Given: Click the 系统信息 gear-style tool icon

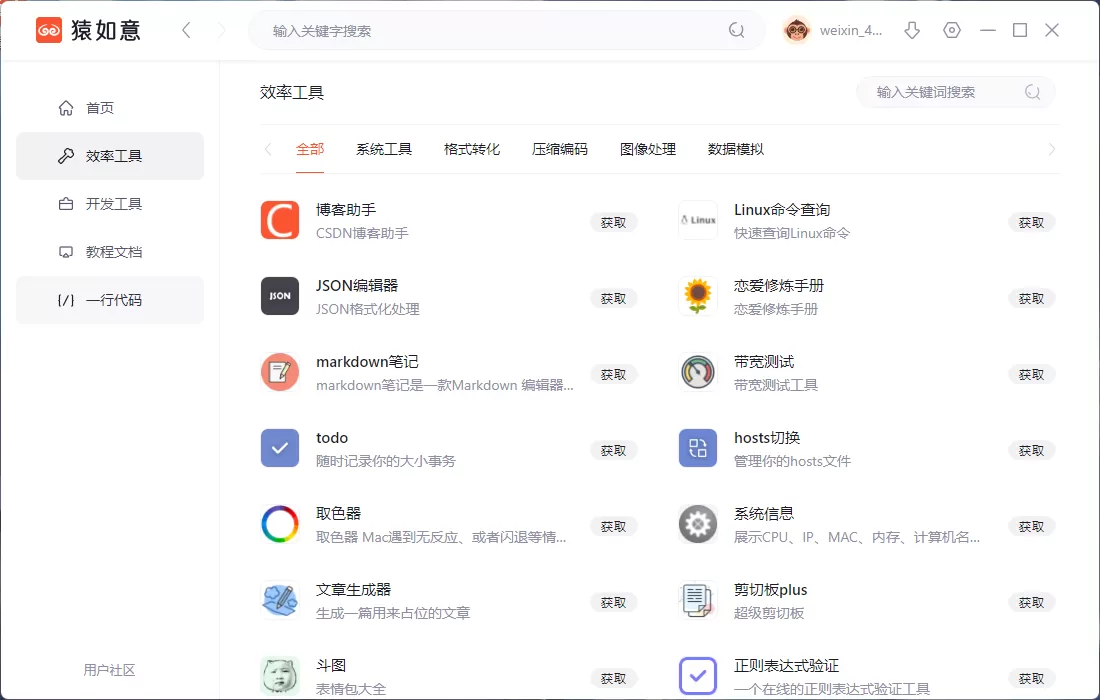Looking at the screenshot, I should (697, 524).
